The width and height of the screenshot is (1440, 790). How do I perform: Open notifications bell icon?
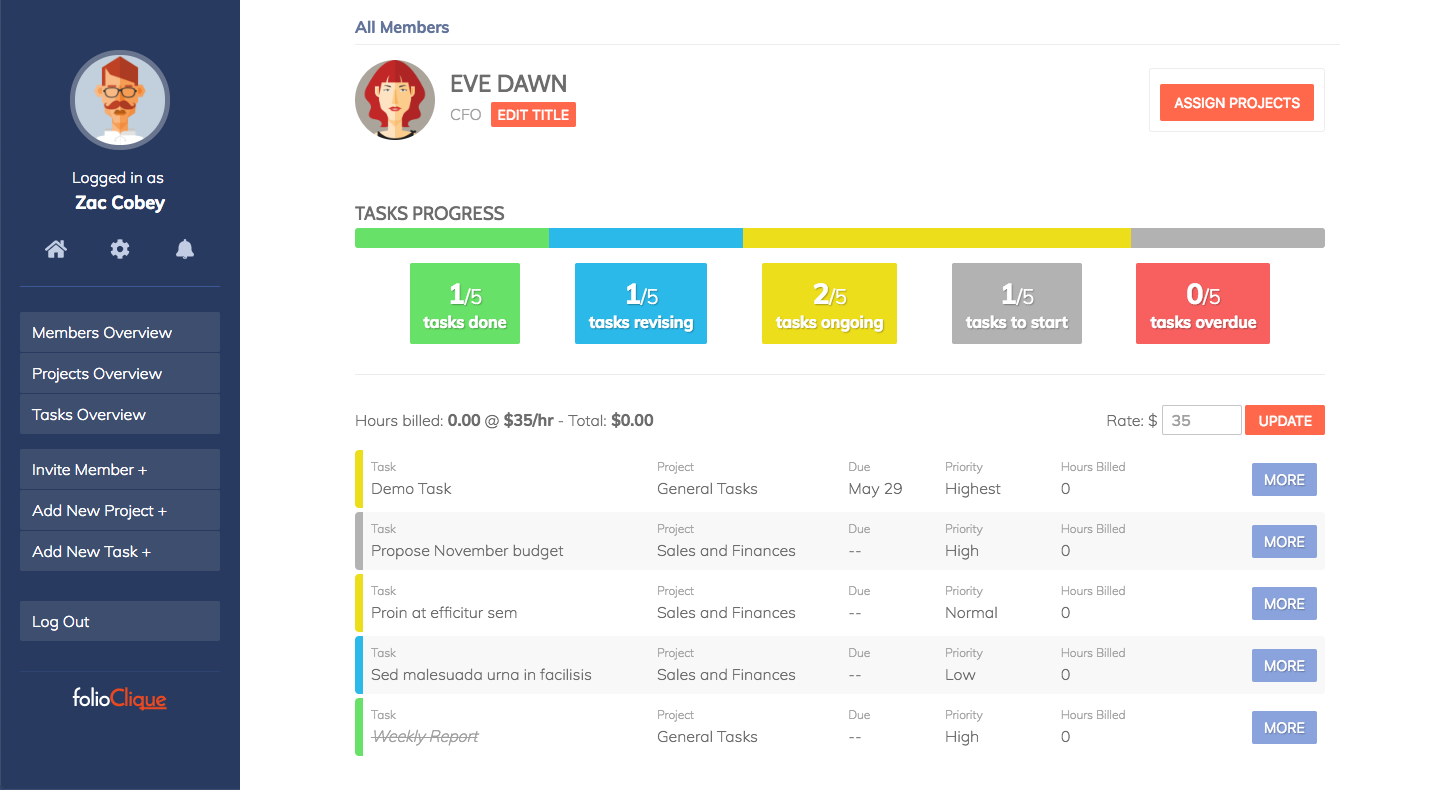(185, 250)
